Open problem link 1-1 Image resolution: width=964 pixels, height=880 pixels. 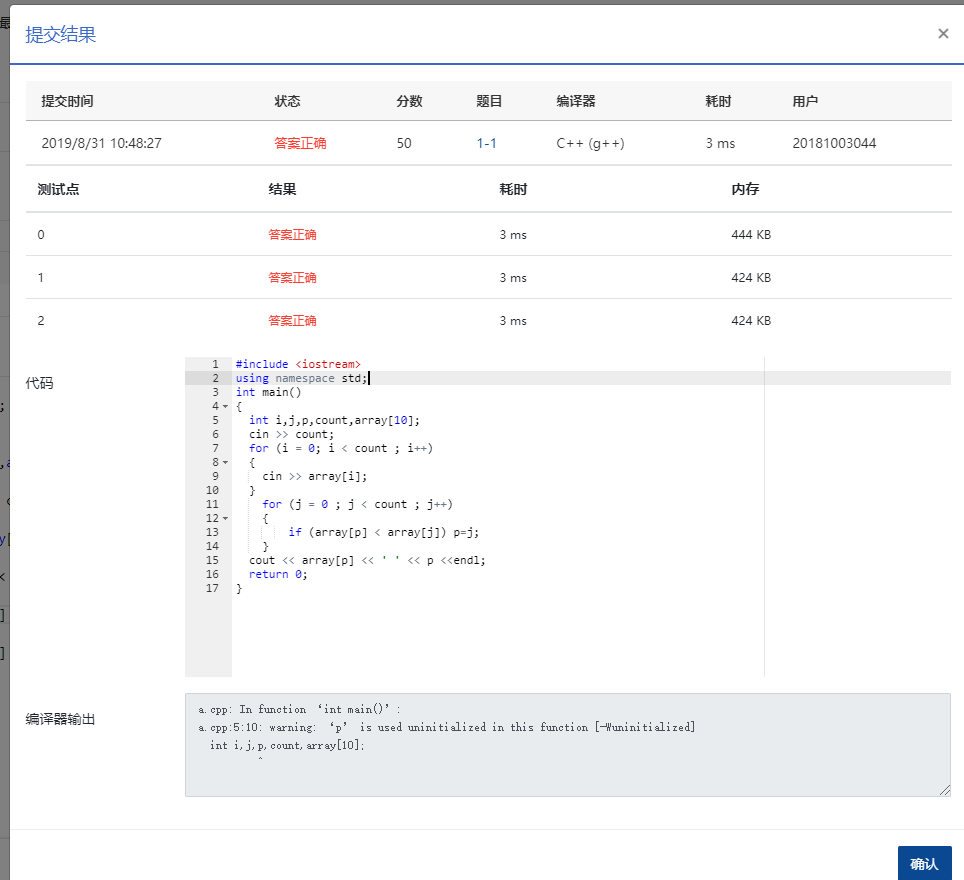click(x=486, y=143)
